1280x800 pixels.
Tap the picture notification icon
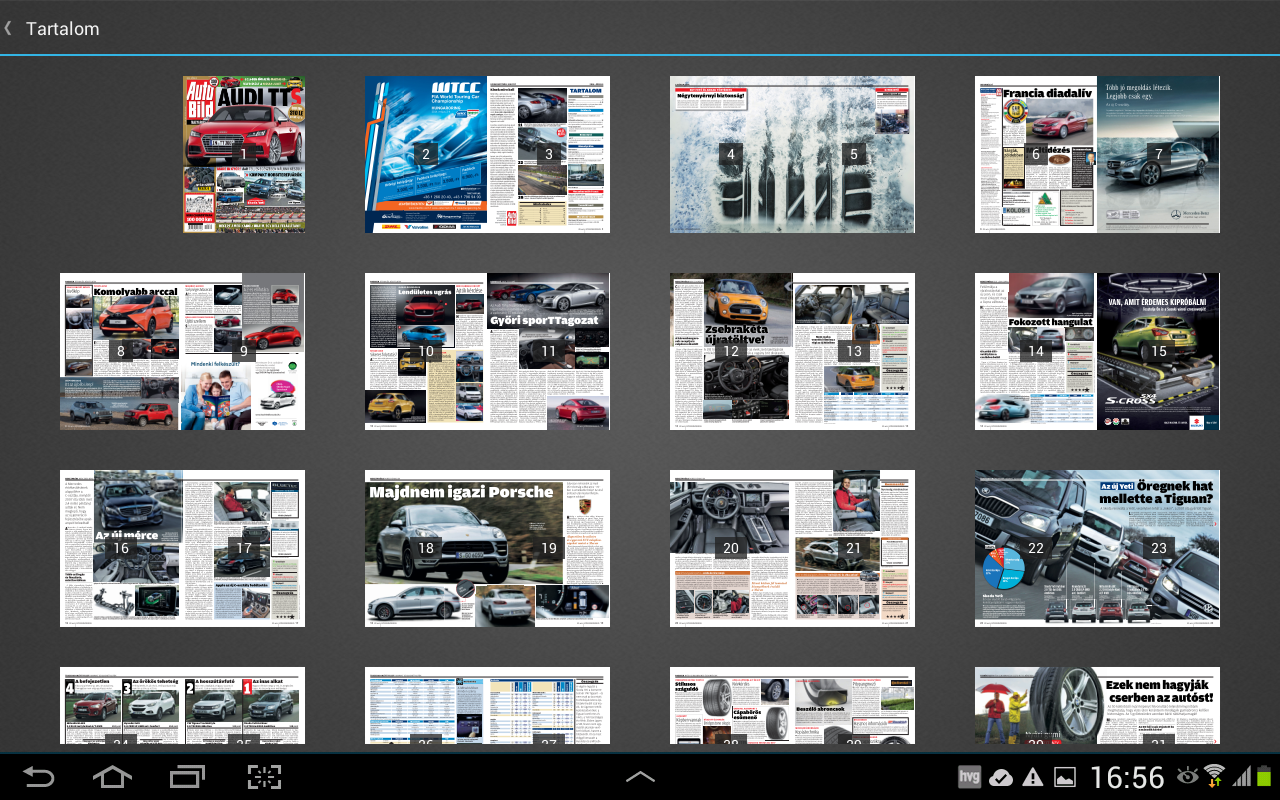pos(1064,777)
